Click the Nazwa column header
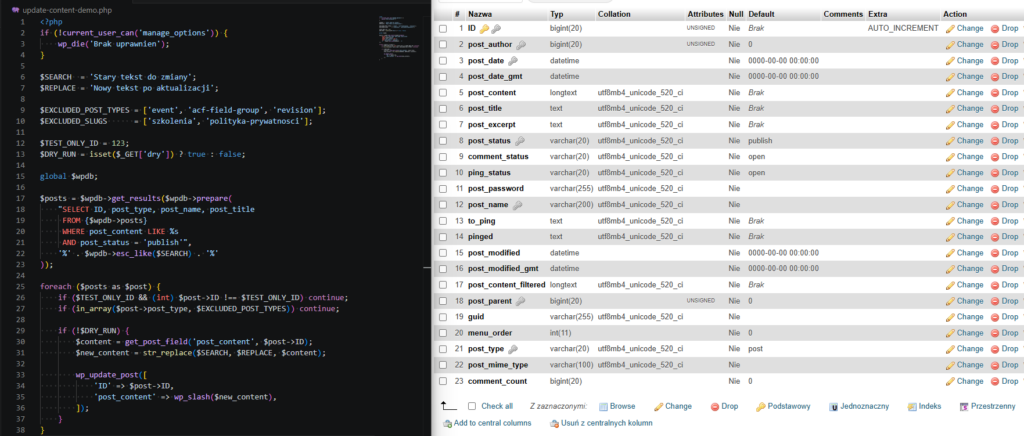The width and height of the screenshot is (1024, 436). point(480,14)
